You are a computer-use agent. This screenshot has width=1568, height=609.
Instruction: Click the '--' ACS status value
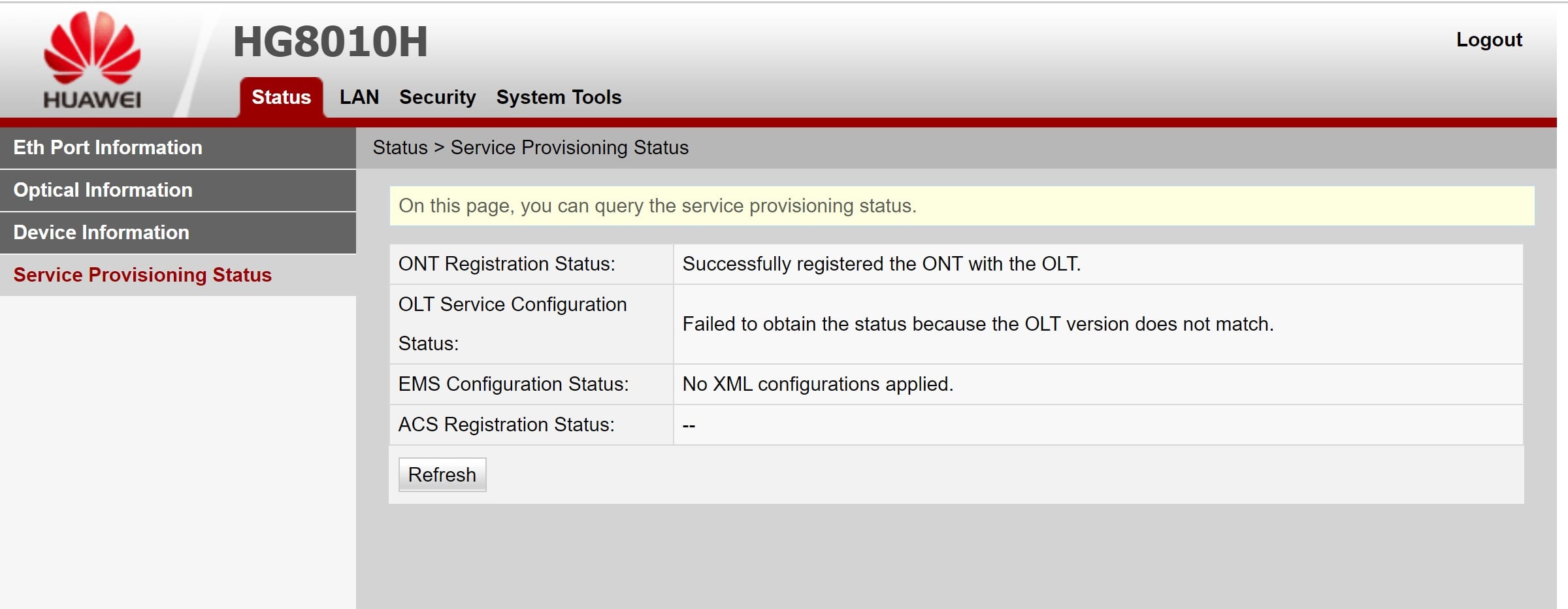tap(689, 425)
